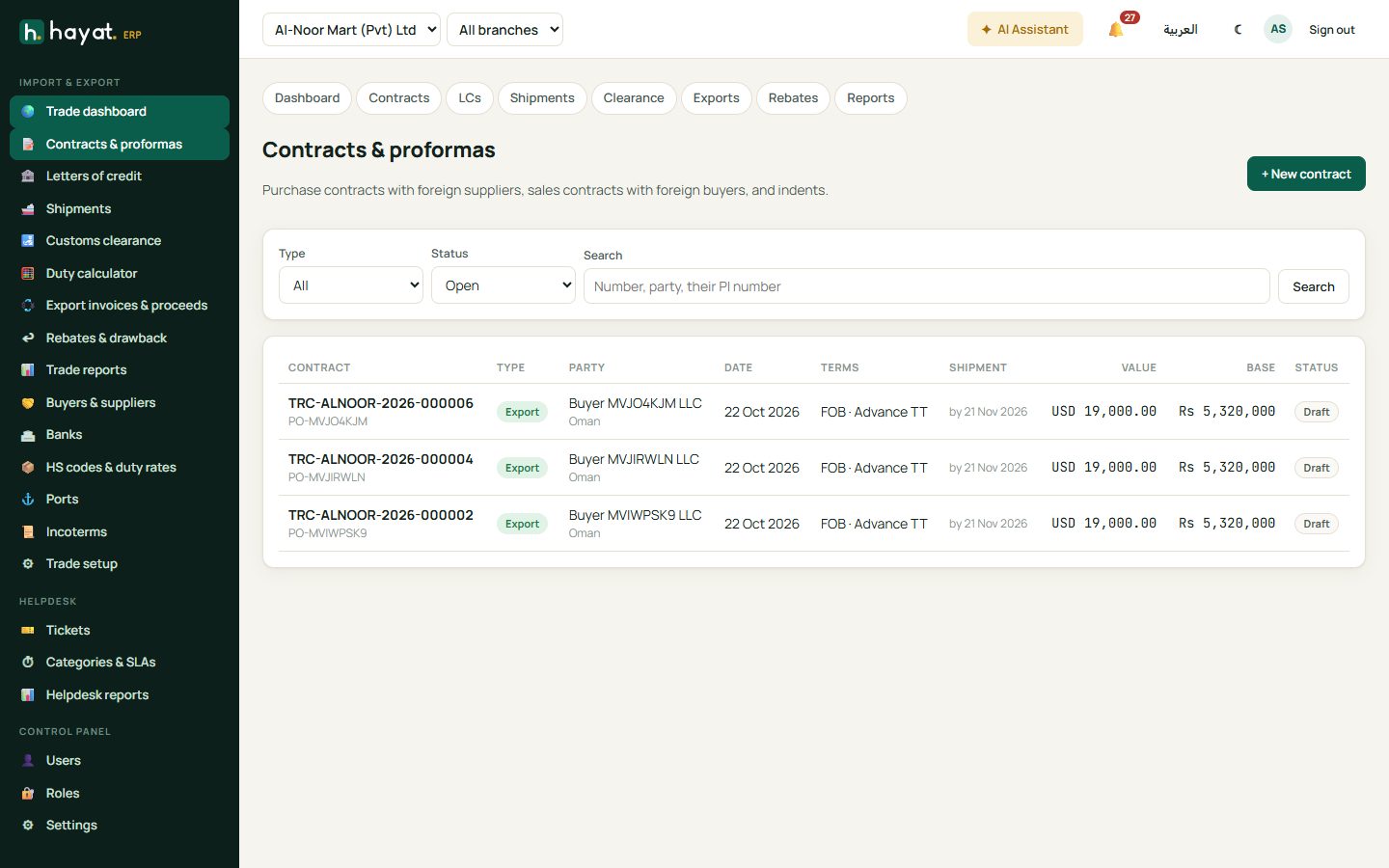Click the Letters of credit bank icon
The height and width of the screenshot is (868, 1389).
click(x=28, y=176)
